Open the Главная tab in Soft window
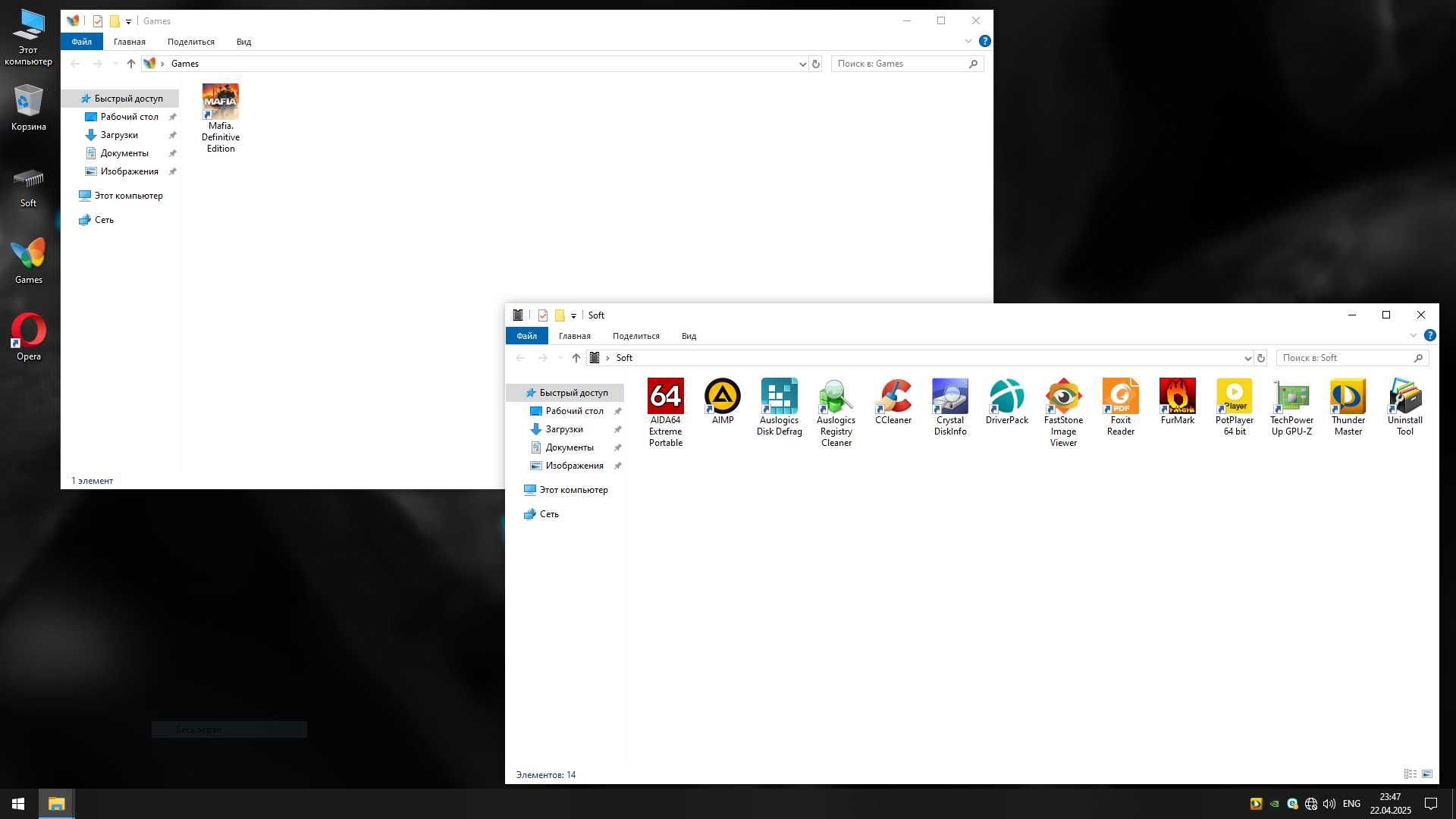 tap(574, 336)
